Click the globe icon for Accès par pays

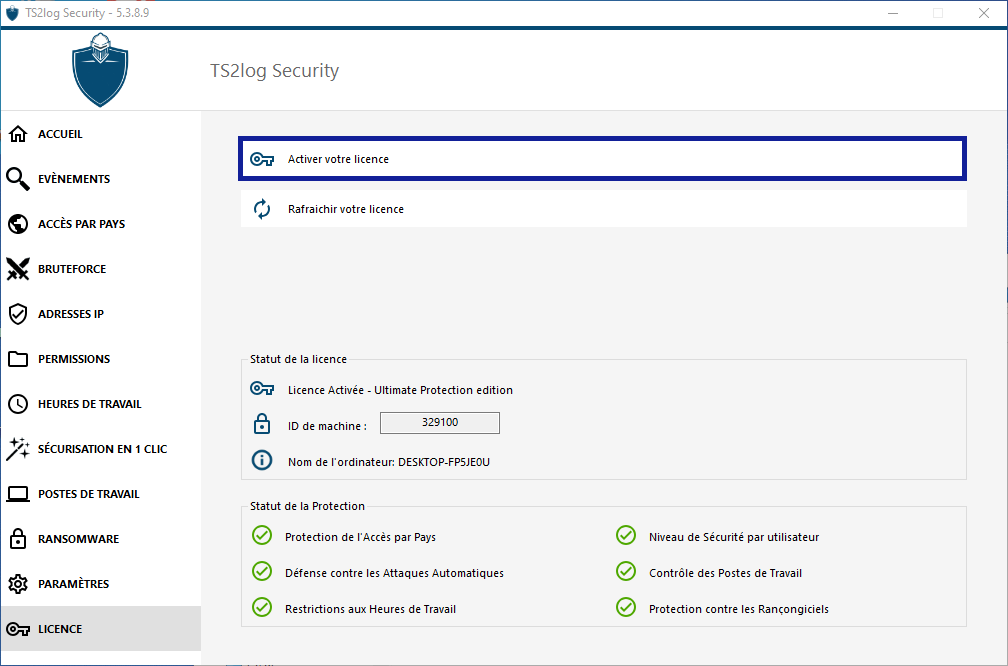coord(18,224)
